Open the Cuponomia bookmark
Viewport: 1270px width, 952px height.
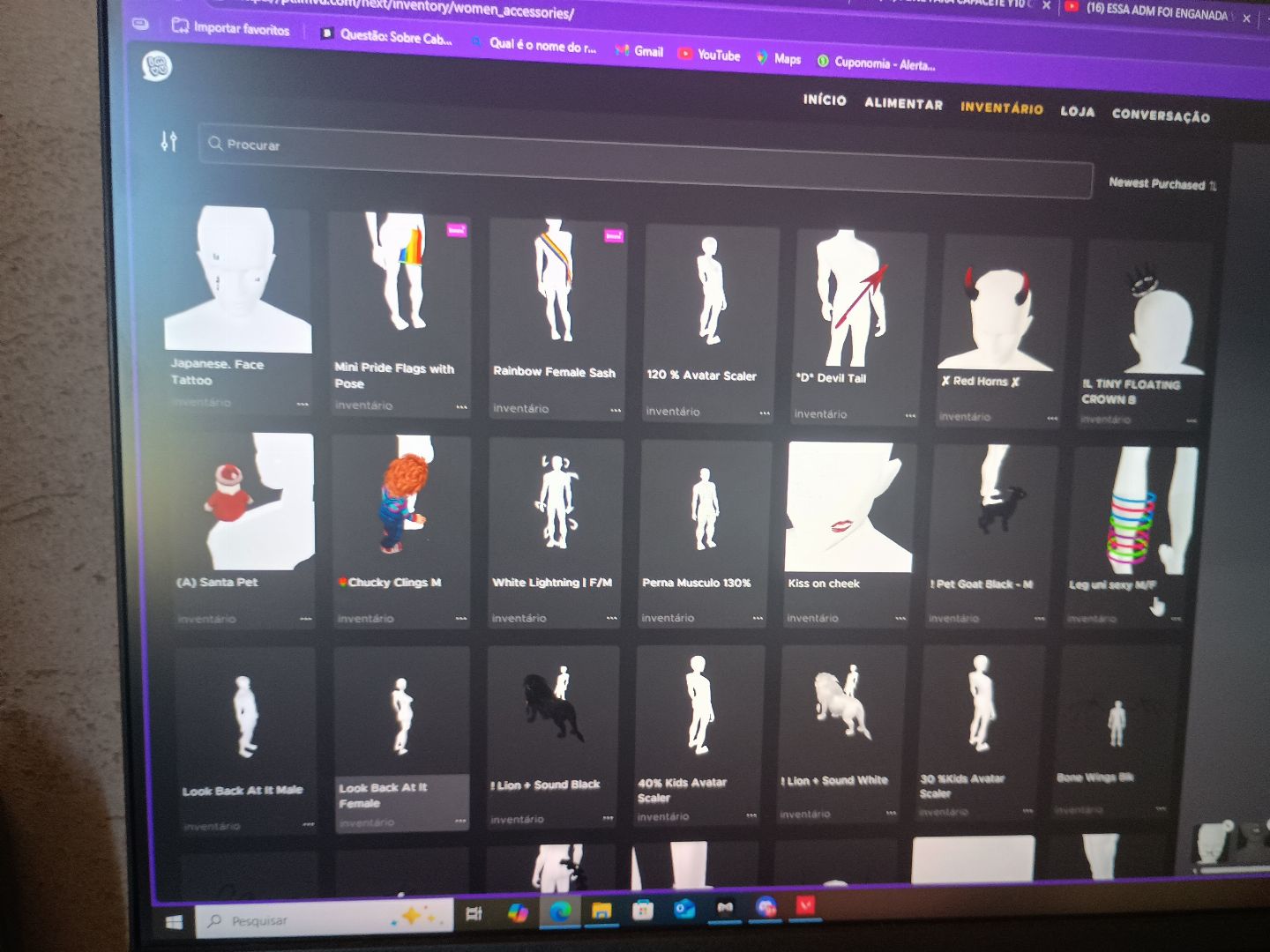875,63
